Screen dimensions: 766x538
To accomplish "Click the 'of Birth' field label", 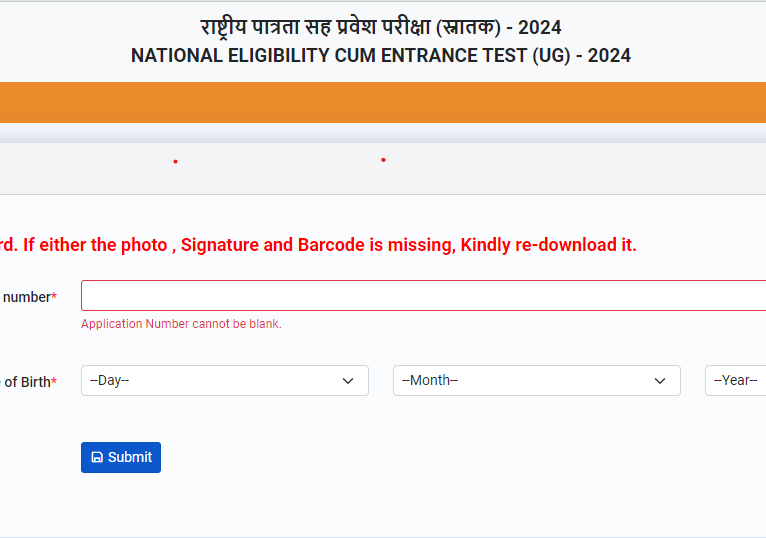I will click(x=26, y=382).
